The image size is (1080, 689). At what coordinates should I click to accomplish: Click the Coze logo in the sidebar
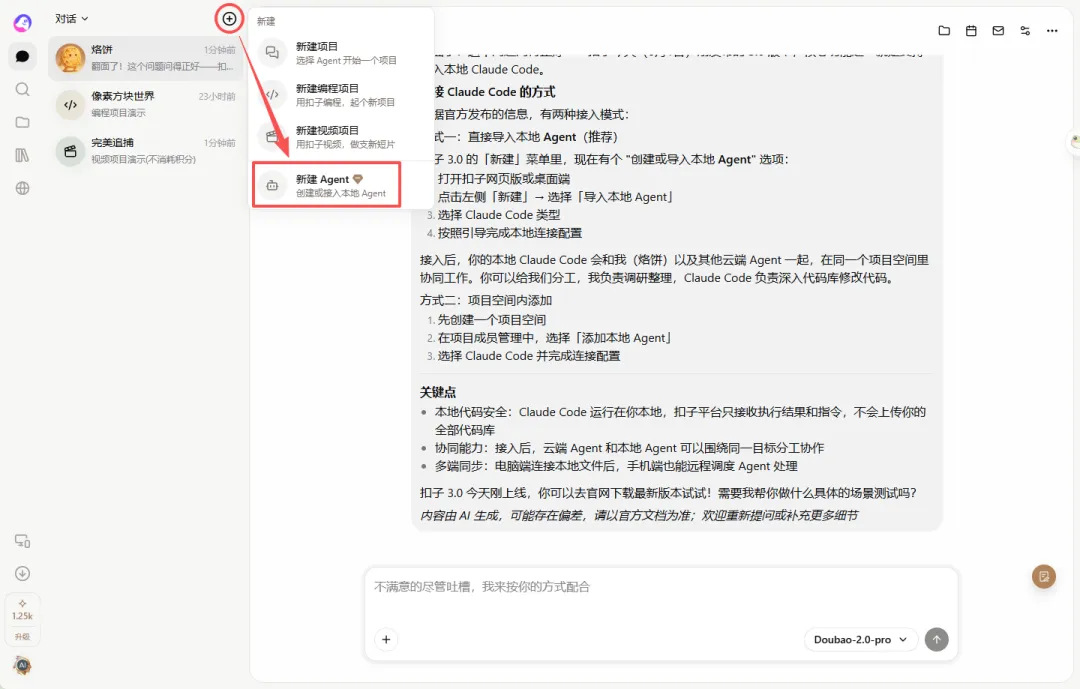click(x=22, y=23)
